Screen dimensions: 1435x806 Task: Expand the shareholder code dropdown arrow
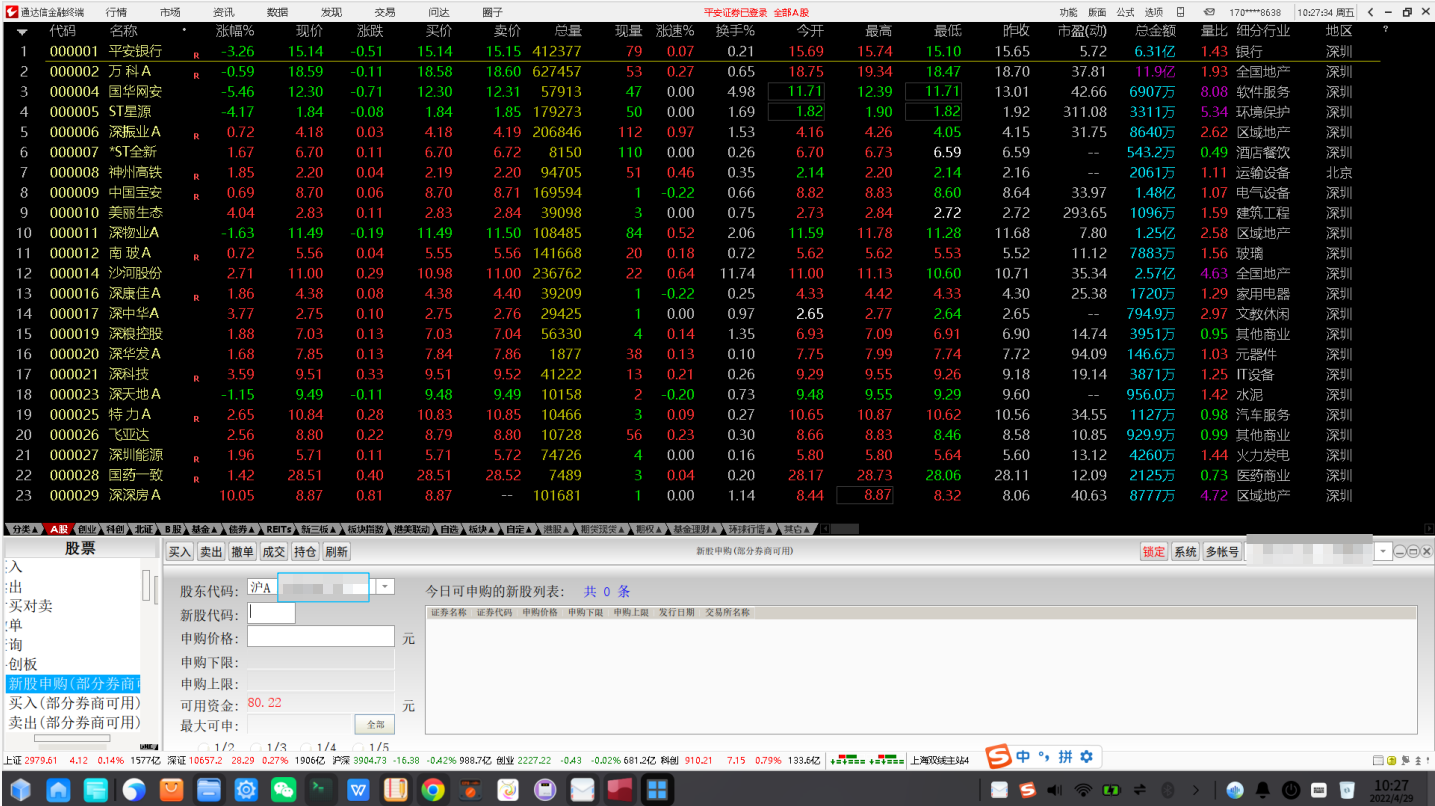[385, 587]
